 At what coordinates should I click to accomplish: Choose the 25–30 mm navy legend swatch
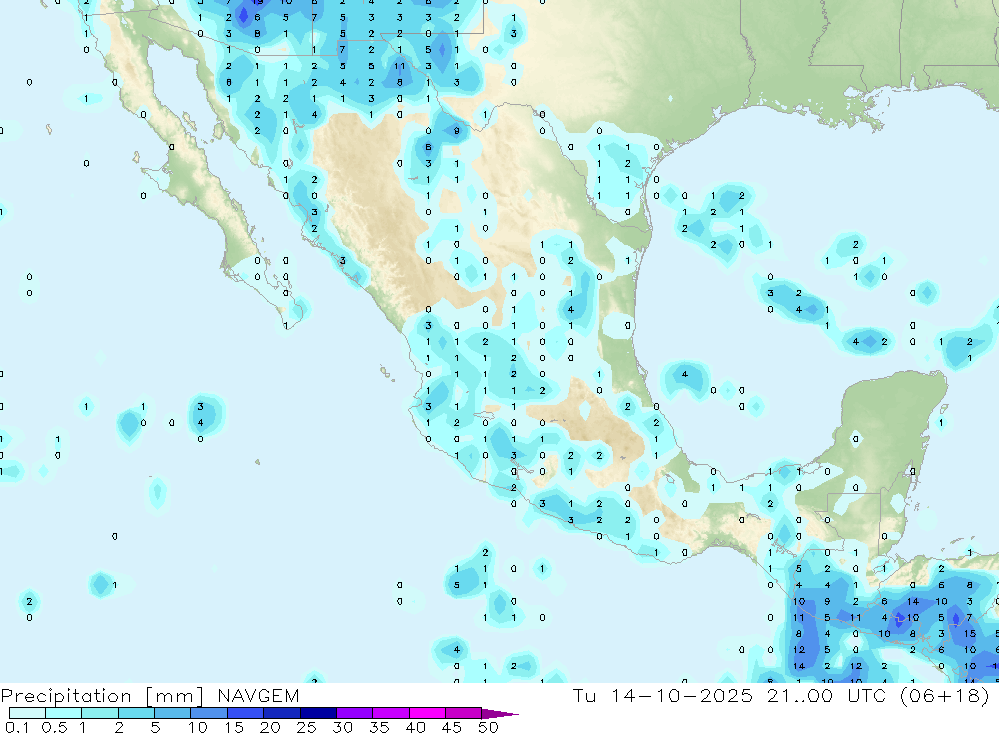click(318, 713)
